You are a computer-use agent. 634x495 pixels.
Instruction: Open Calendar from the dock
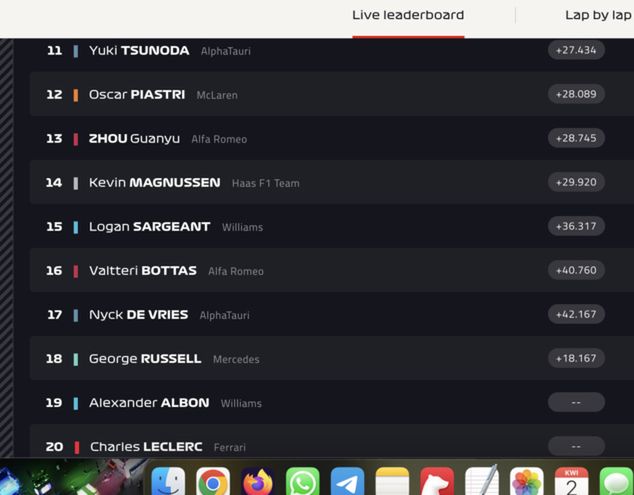click(x=572, y=482)
